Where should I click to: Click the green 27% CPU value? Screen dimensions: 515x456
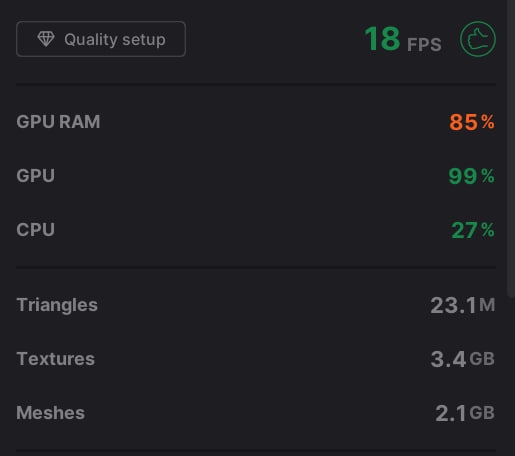pyautogui.click(x=473, y=230)
